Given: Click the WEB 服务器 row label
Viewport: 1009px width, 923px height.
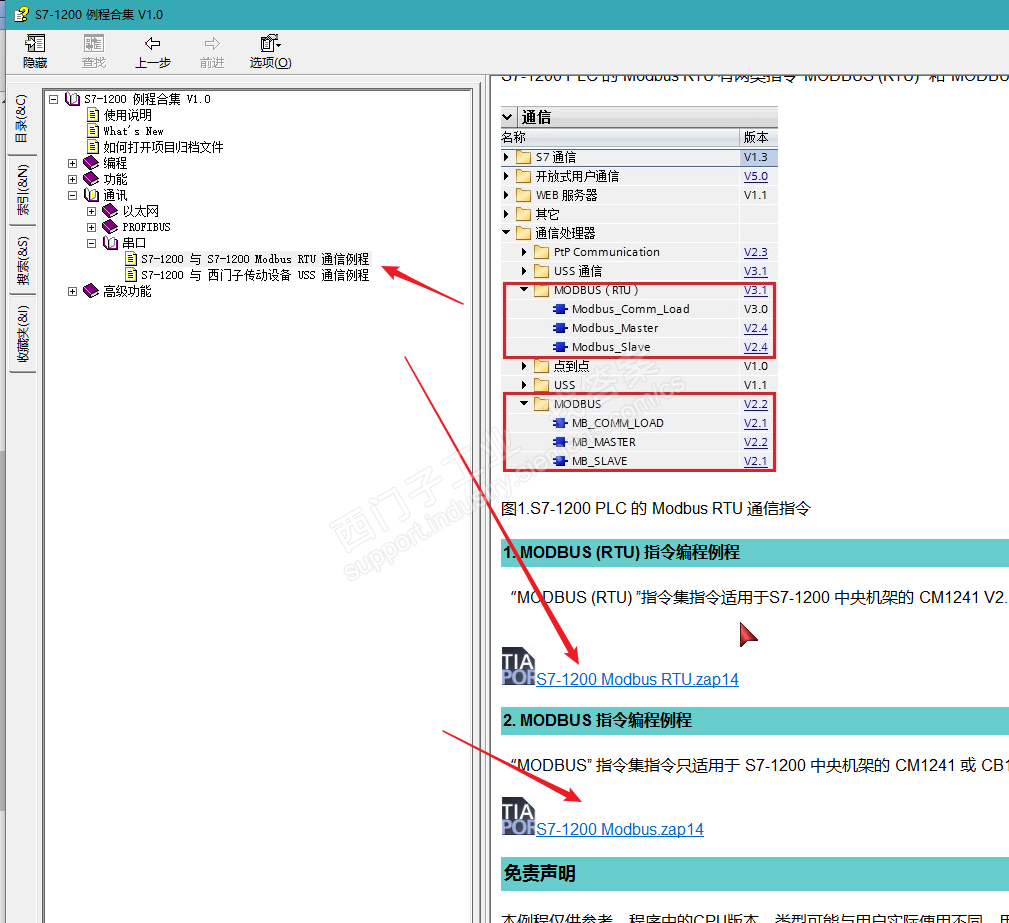Looking at the screenshot, I should (566, 195).
